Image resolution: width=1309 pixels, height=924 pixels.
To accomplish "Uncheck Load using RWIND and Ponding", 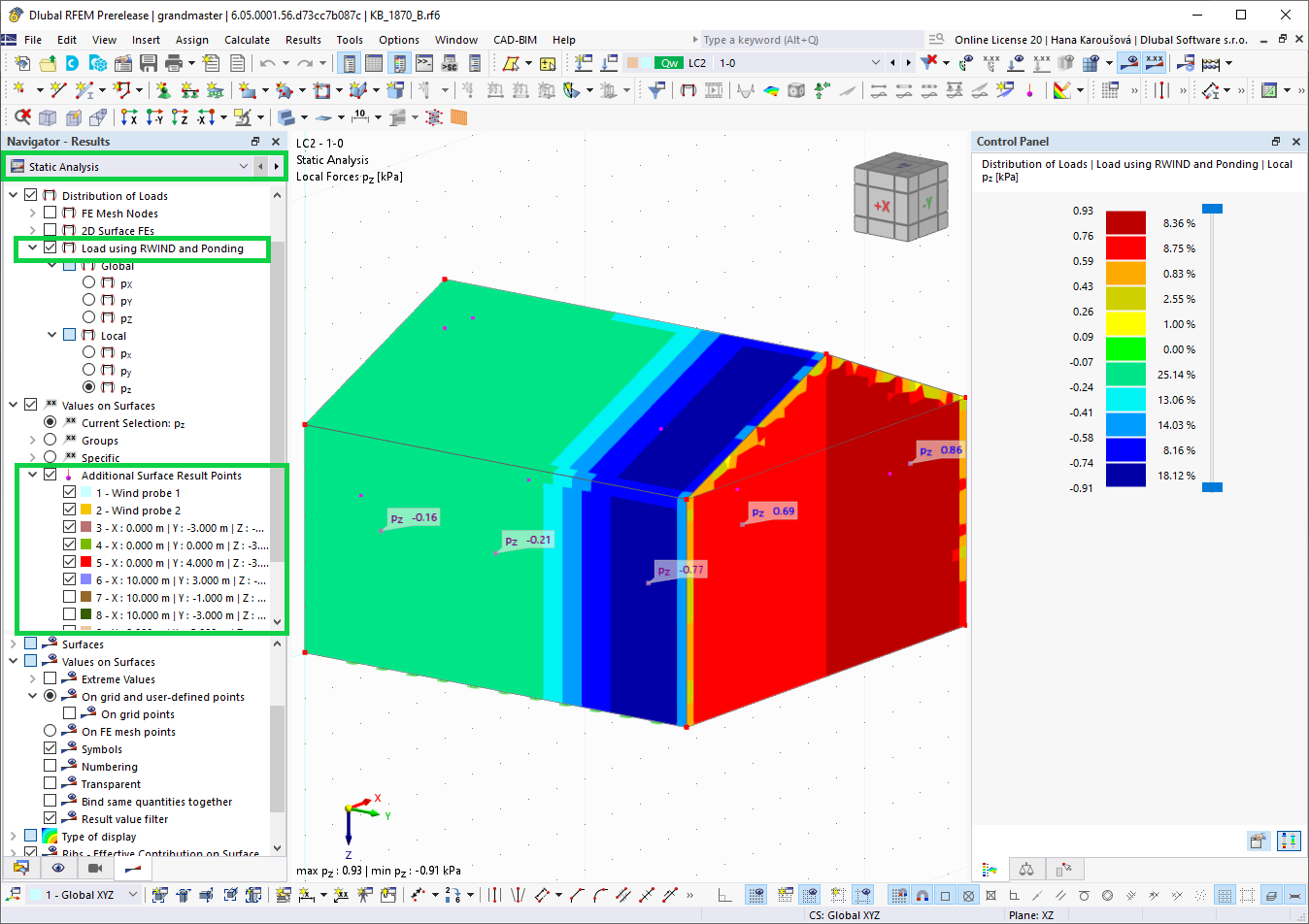I will 50,247.
